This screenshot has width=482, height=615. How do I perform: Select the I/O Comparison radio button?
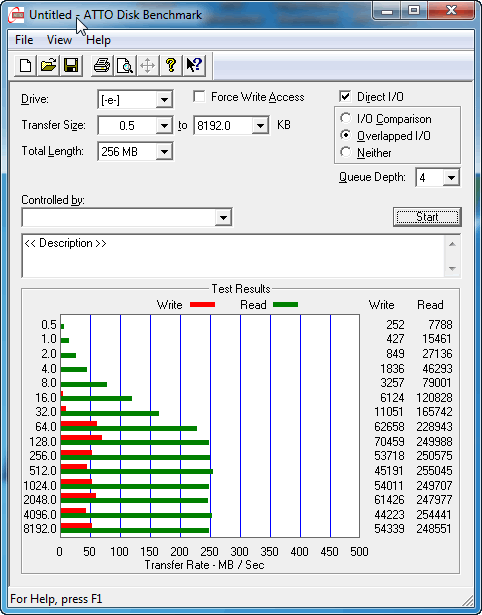(x=346, y=118)
